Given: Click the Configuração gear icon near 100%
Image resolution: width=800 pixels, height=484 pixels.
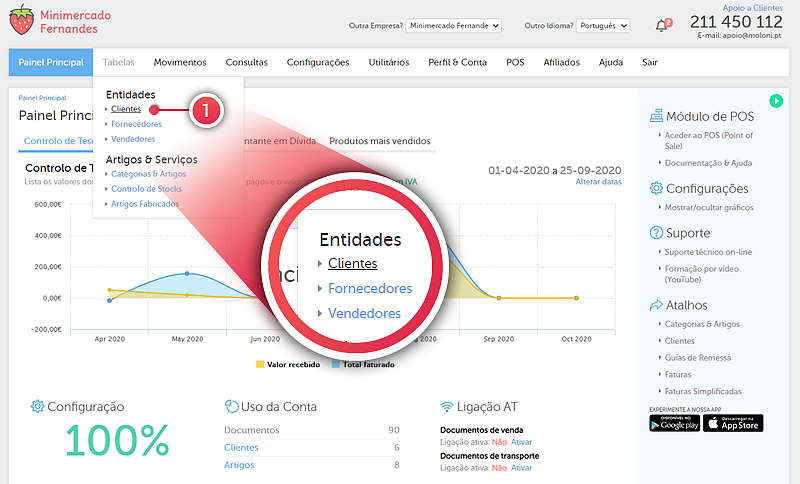Looking at the screenshot, I should (37, 406).
